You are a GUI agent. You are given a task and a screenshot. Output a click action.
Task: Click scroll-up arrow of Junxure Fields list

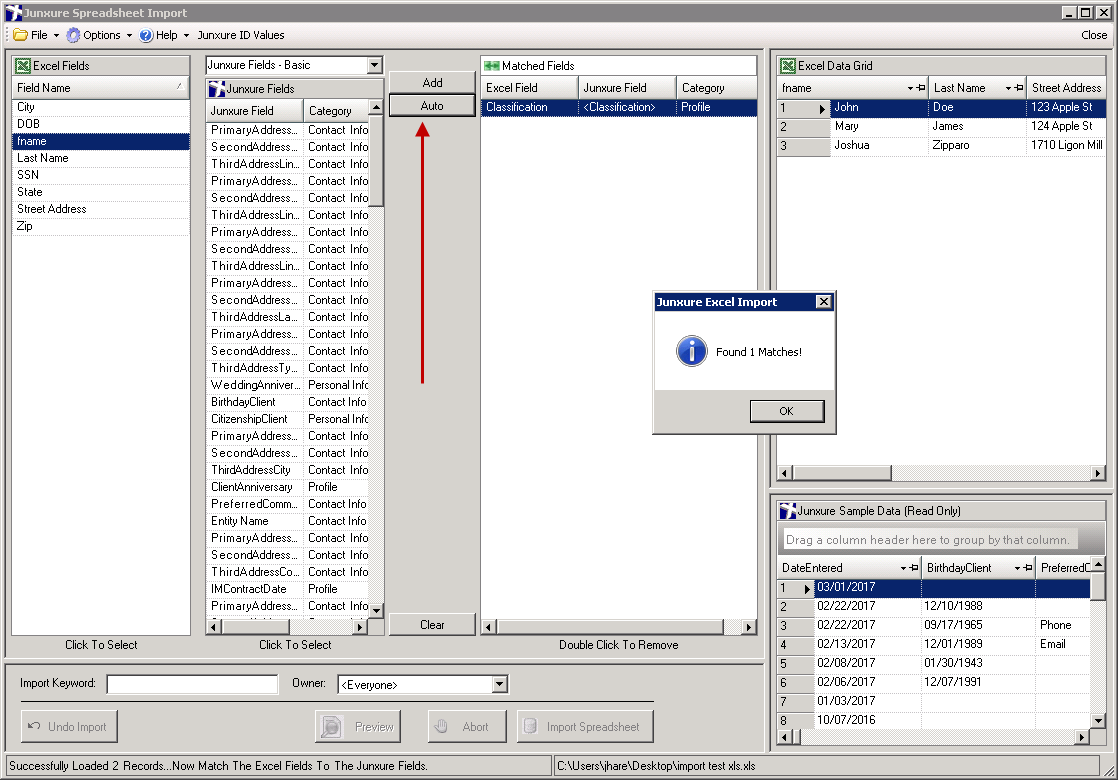376,107
